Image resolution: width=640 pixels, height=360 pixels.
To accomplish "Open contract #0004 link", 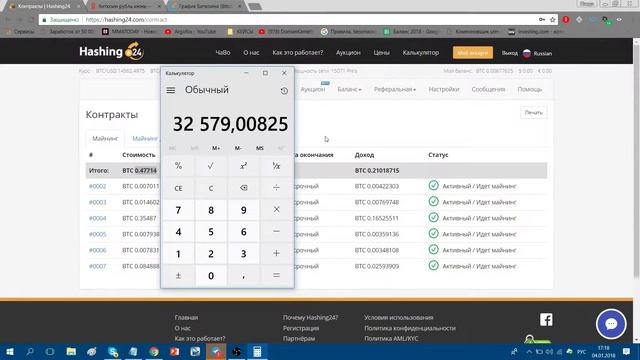I will [x=98, y=218].
